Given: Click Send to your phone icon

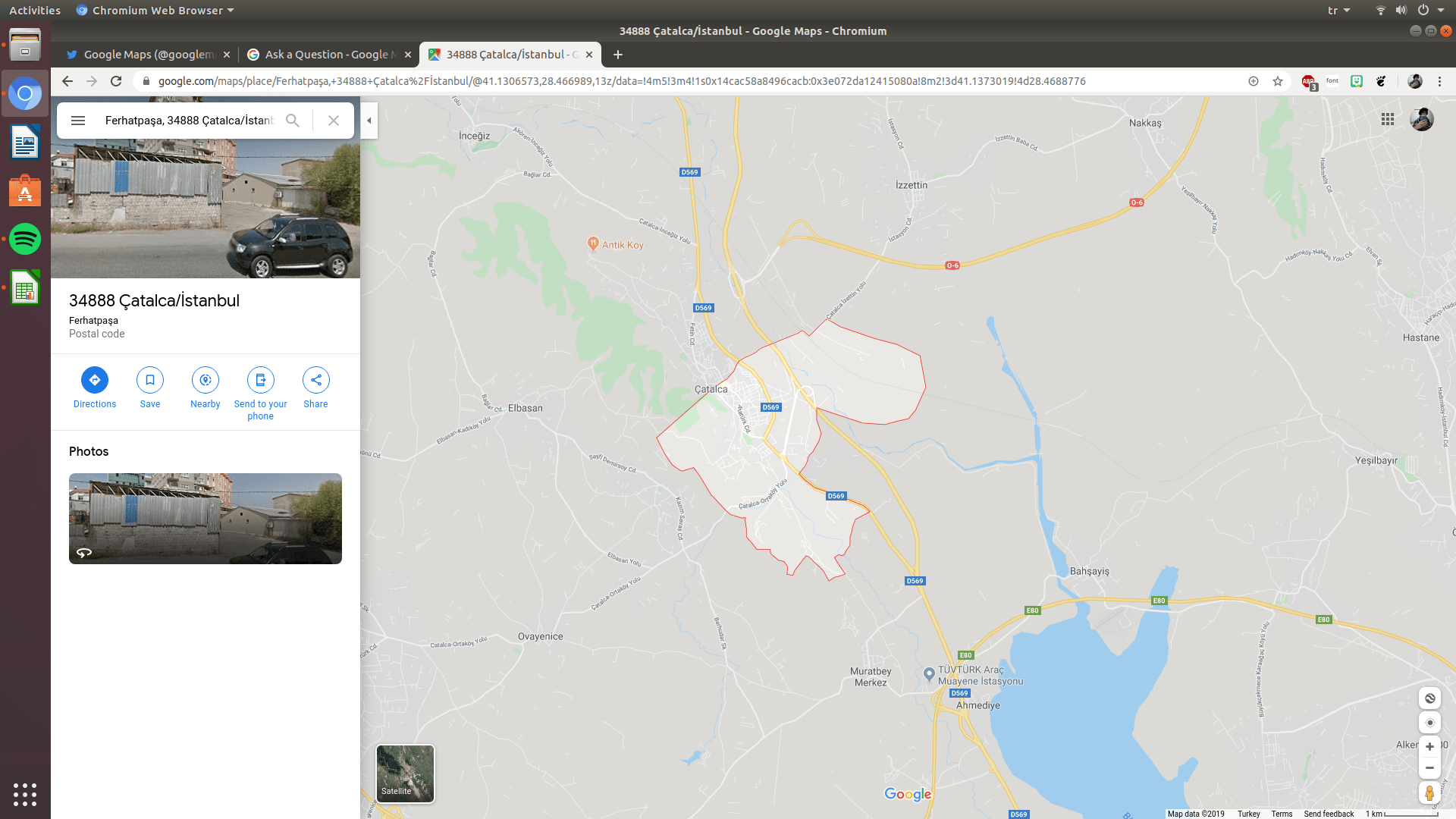Looking at the screenshot, I should pos(260,380).
